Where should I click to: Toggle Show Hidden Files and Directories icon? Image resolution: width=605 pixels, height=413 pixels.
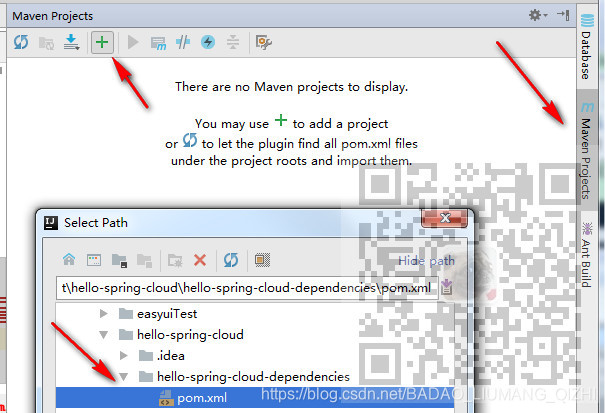coord(262,260)
